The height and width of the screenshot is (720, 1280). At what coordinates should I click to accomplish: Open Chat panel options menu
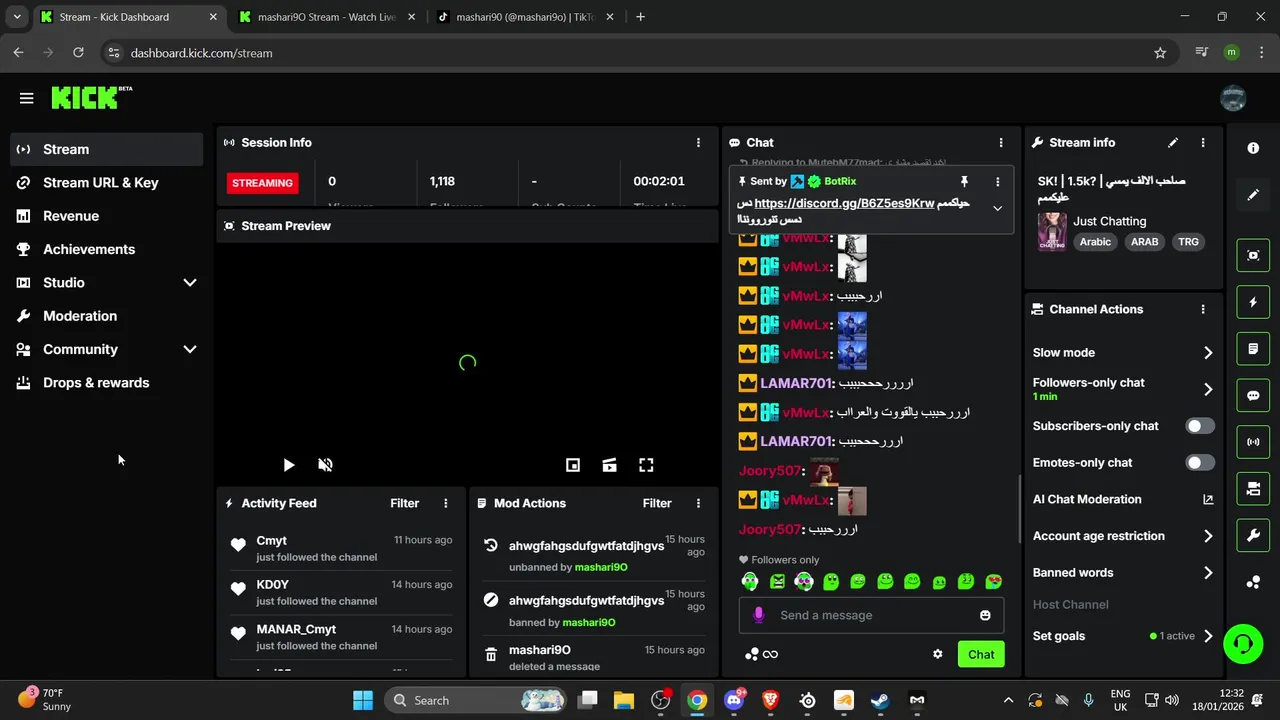(1001, 143)
